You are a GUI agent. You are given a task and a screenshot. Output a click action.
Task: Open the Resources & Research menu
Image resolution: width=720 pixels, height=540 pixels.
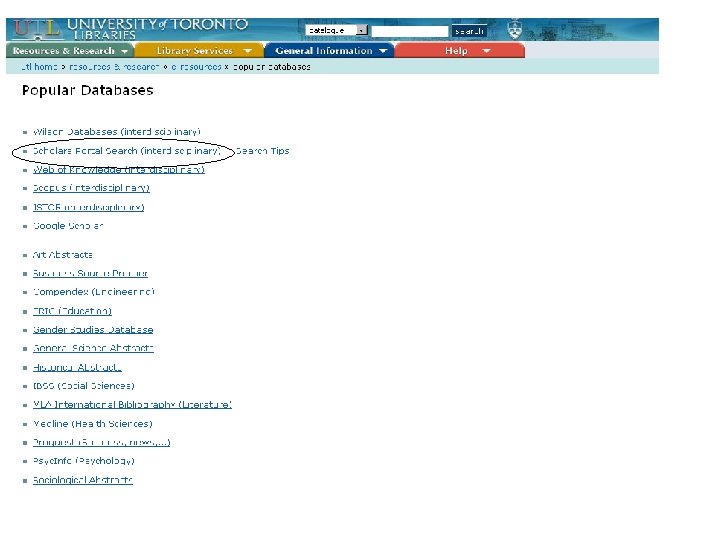70,51
